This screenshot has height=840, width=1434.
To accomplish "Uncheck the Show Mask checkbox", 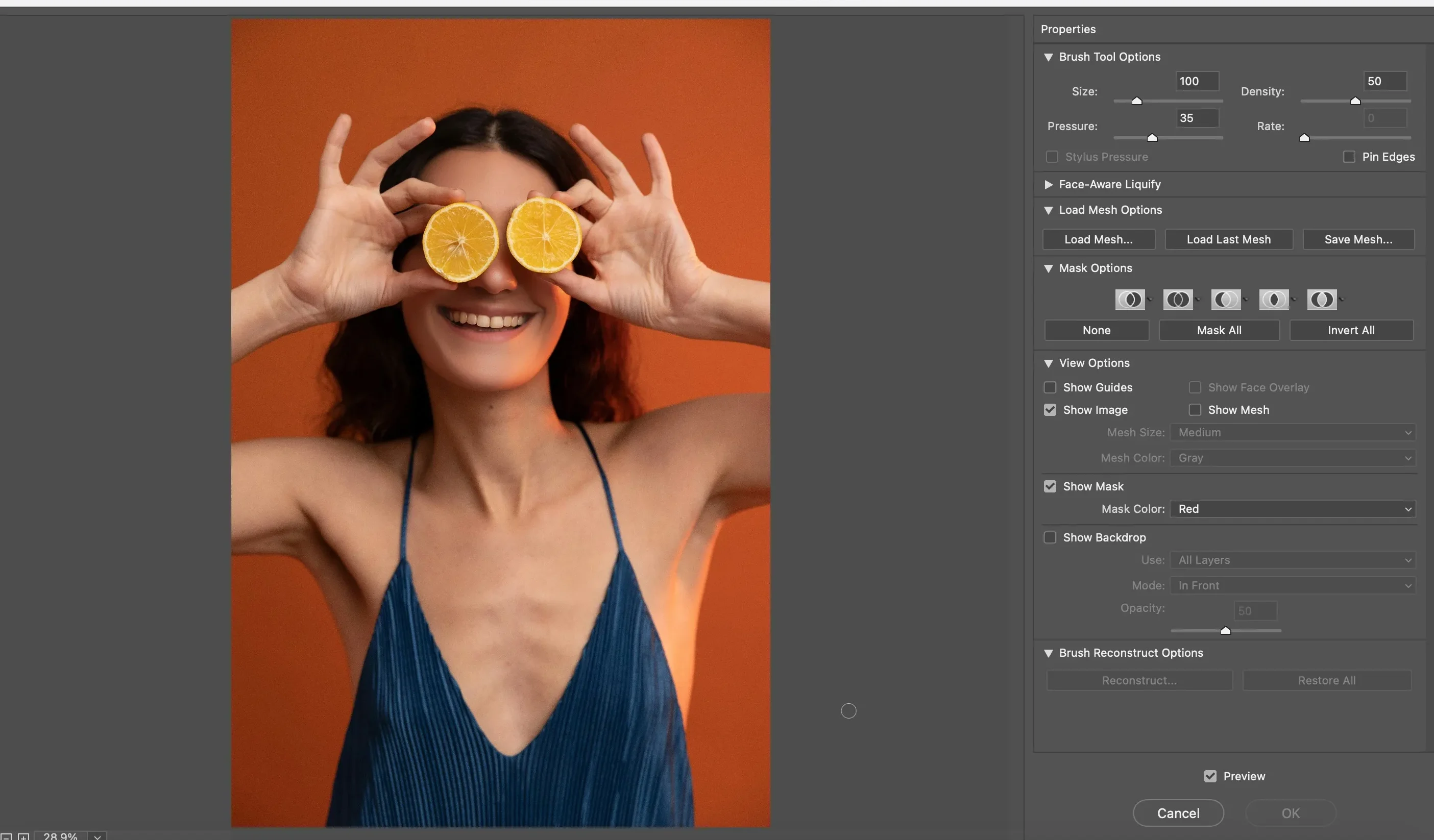I will point(1050,486).
